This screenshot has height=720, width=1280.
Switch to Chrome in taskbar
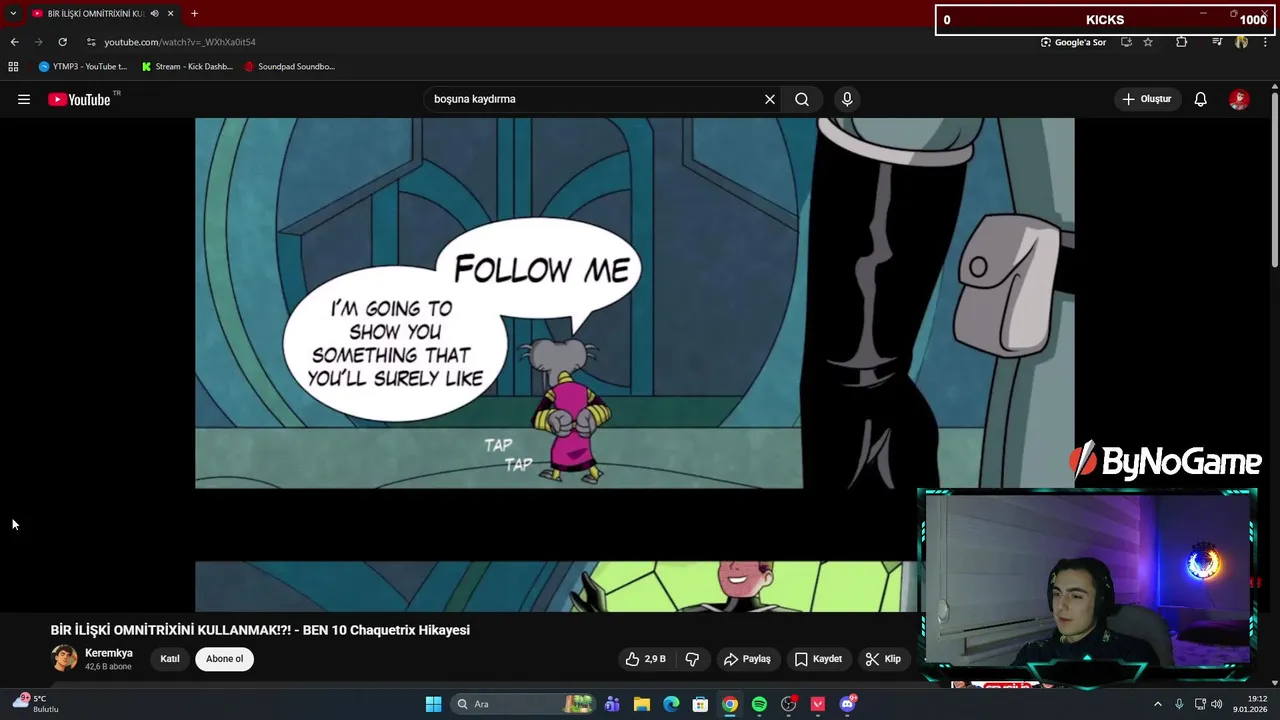pyautogui.click(x=730, y=704)
